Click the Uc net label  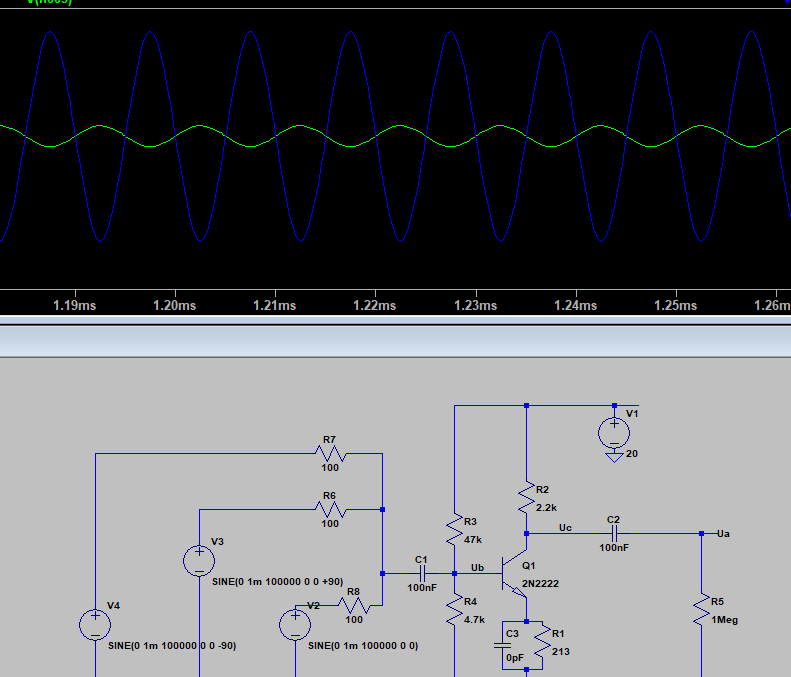pos(565,528)
